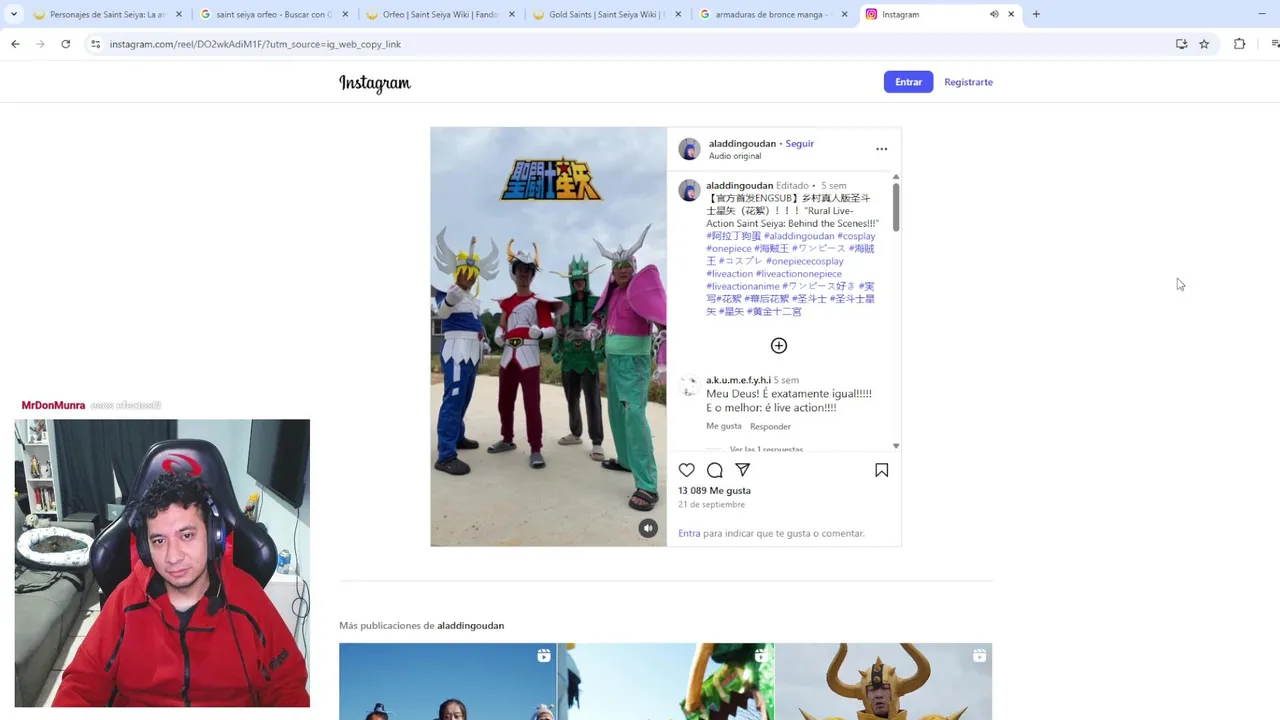Click Audio original link

coord(735,156)
